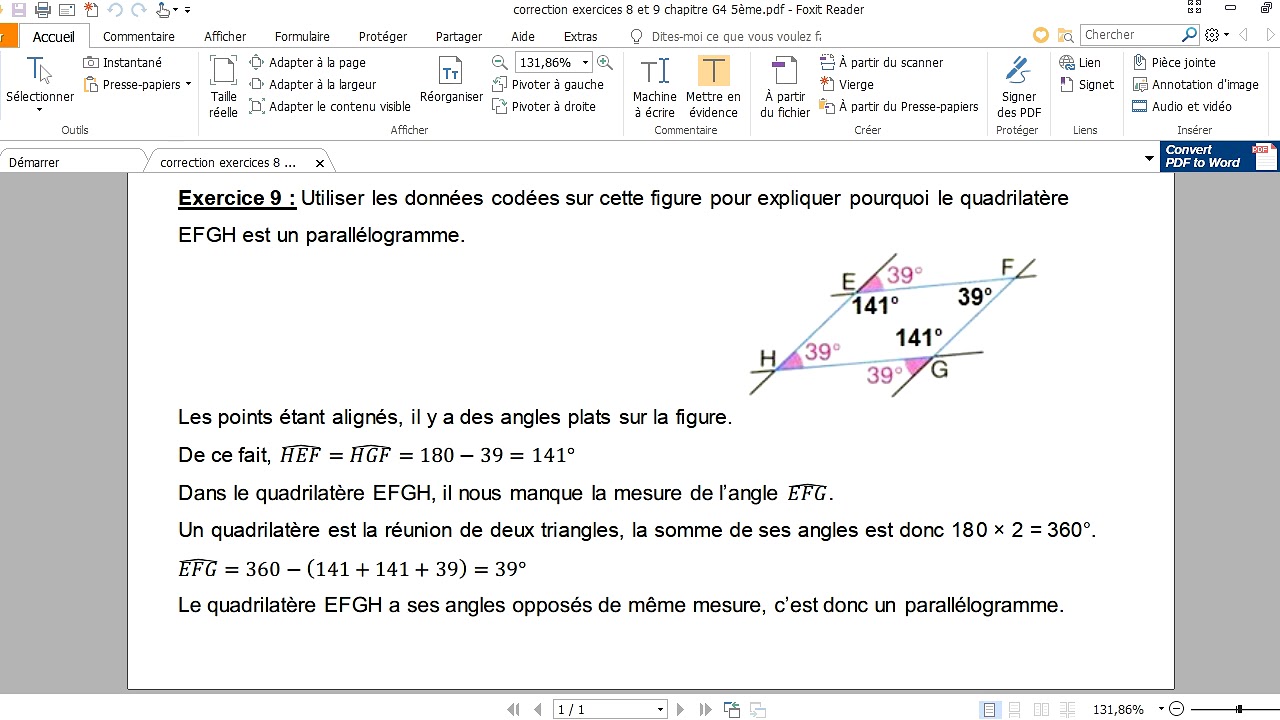Image resolution: width=1280 pixels, height=720 pixels.
Task: Choose Adapter à la largeur
Action: pos(313,85)
